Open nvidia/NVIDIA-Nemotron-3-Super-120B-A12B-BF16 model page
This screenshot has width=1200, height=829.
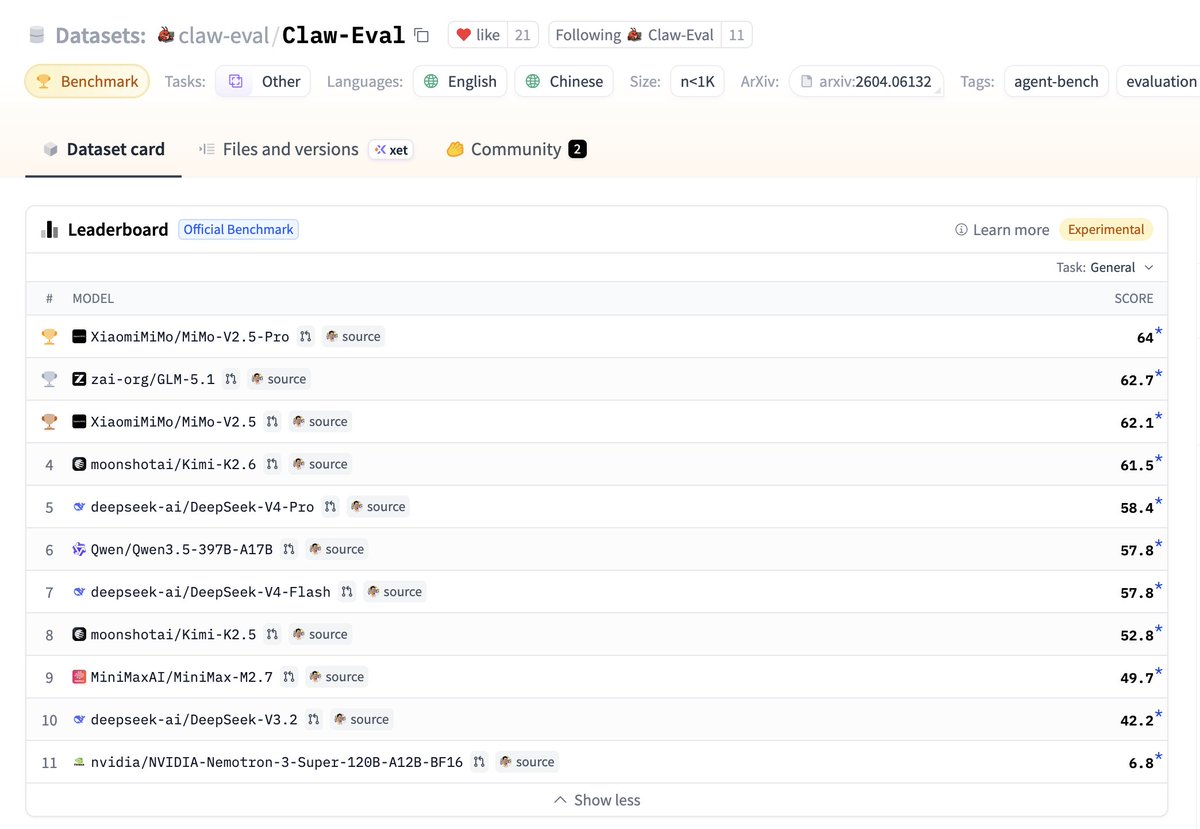click(277, 762)
